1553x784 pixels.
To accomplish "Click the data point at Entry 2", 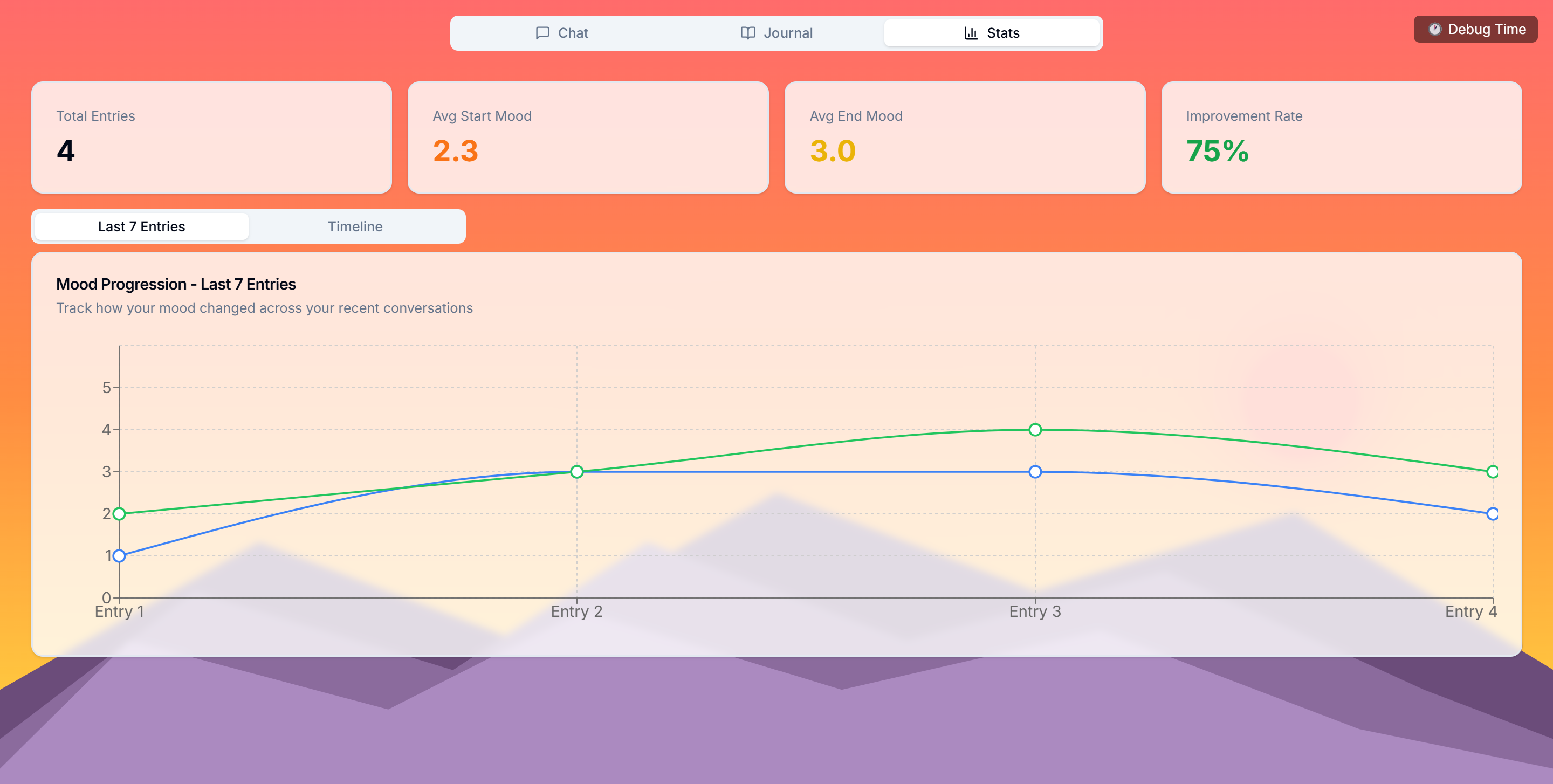I will click(577, 472).
